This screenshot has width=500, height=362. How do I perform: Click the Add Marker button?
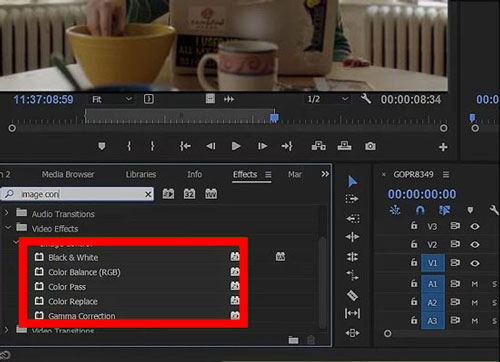click(102, 146)
